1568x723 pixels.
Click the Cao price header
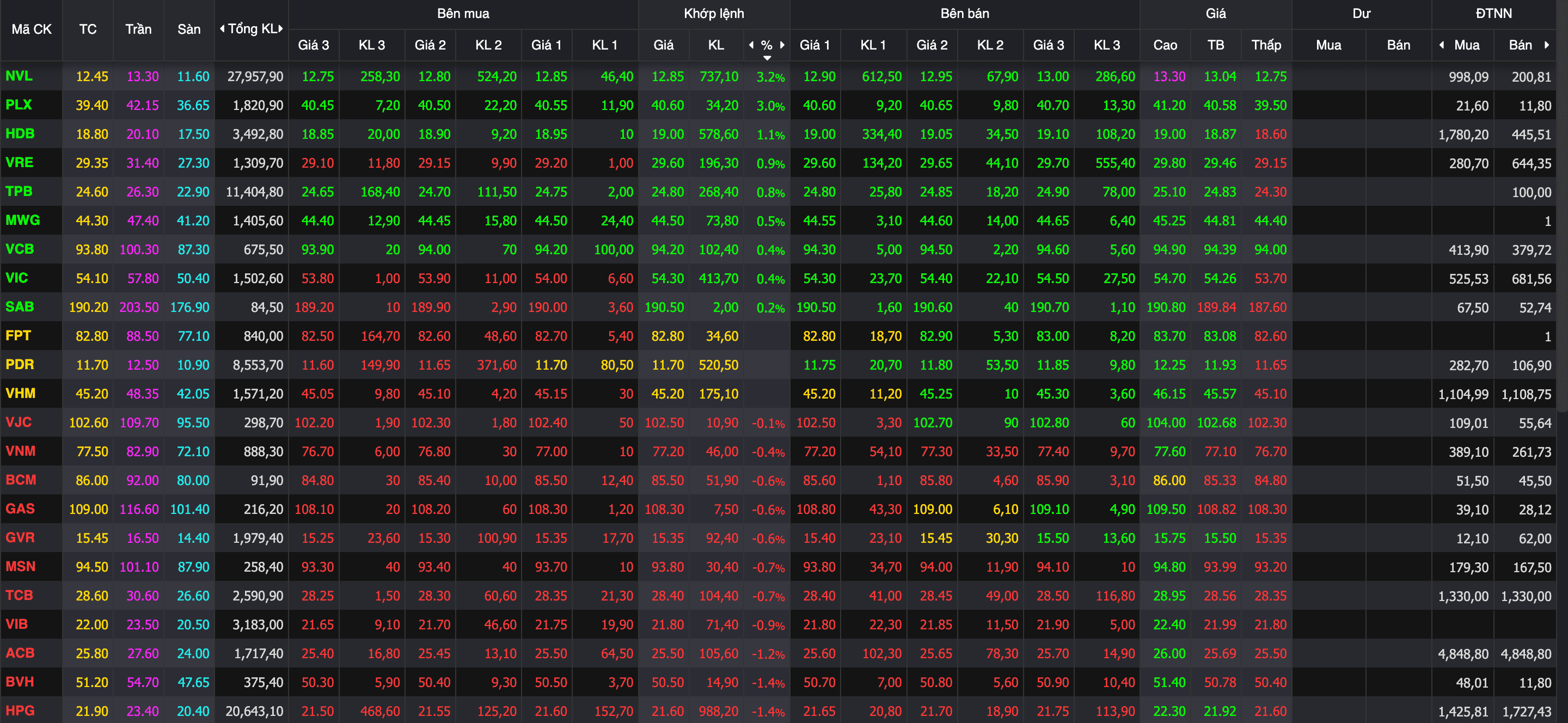click(x=1165, y=45)
